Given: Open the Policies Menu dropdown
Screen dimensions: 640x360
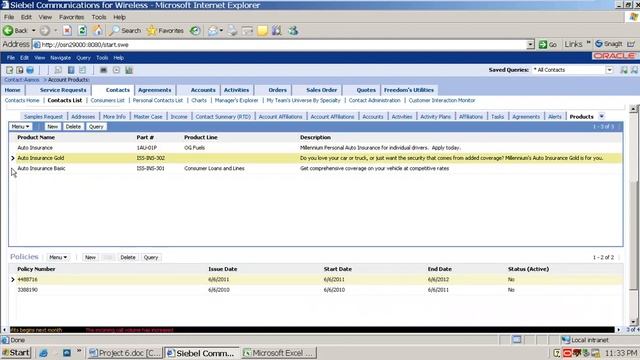Looking at the screenshot, I should pos(58,257).
